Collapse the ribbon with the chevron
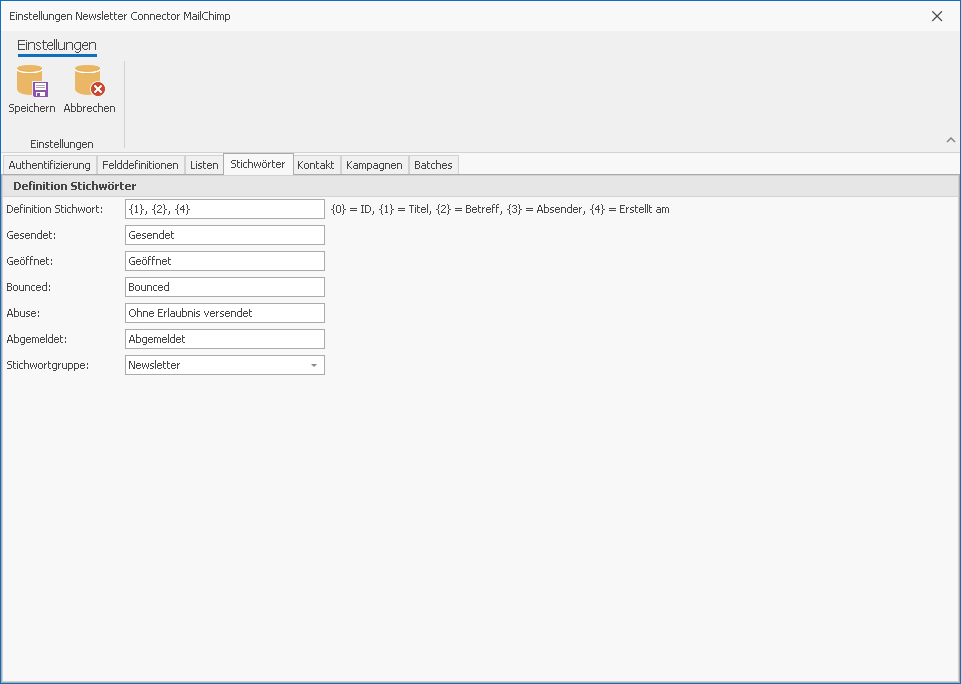 coord(950,140)
